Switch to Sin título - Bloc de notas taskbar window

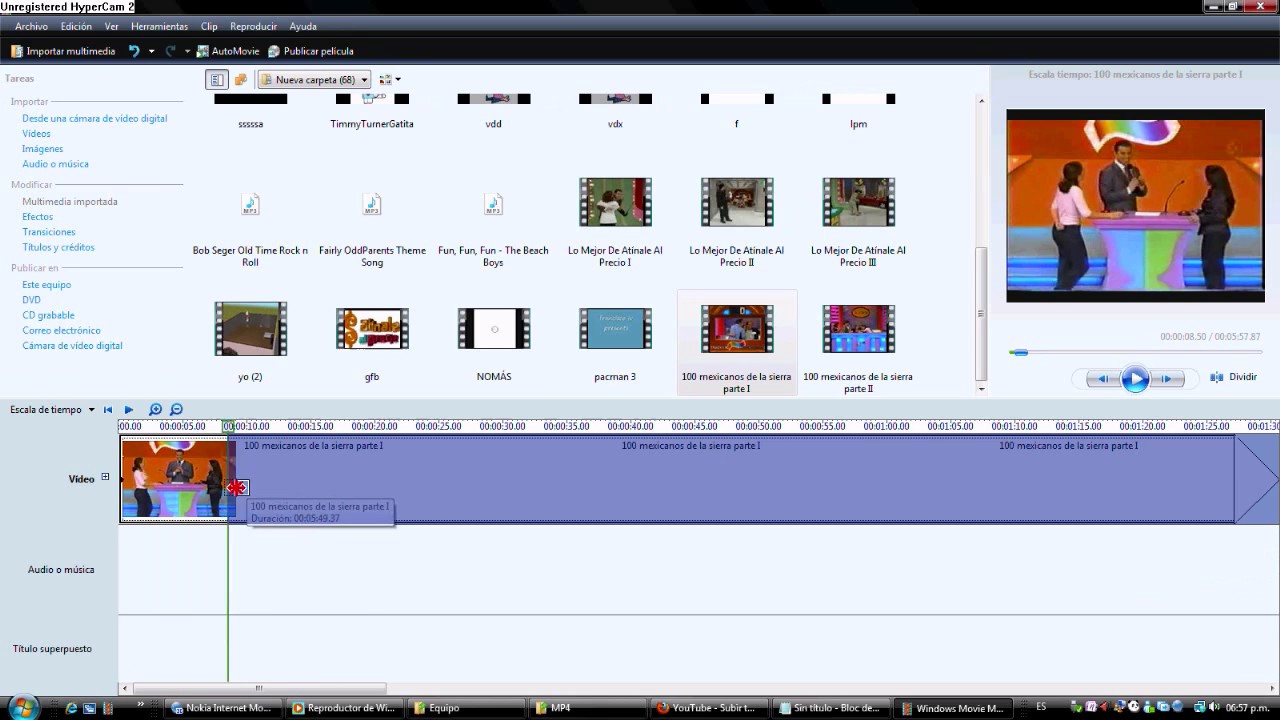(831, 708)
